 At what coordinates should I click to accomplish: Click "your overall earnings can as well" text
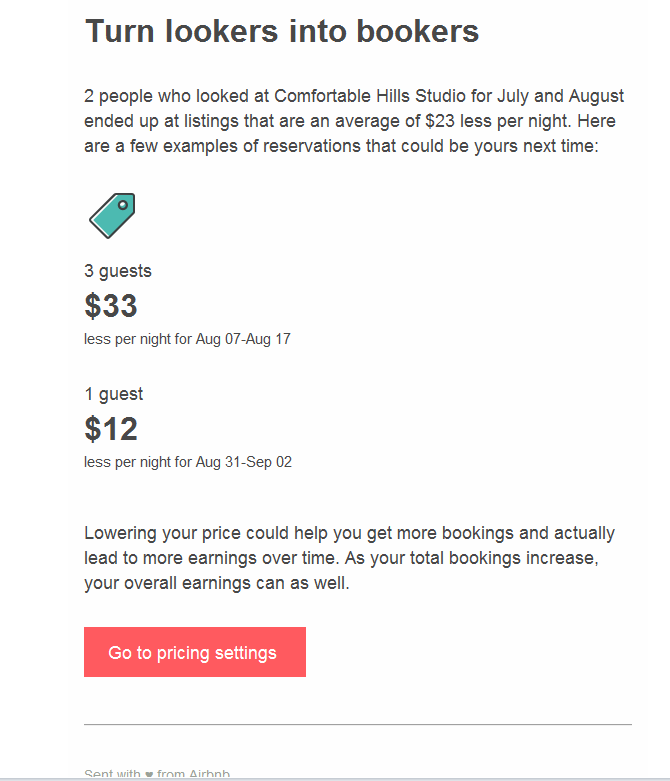point(217,583)
